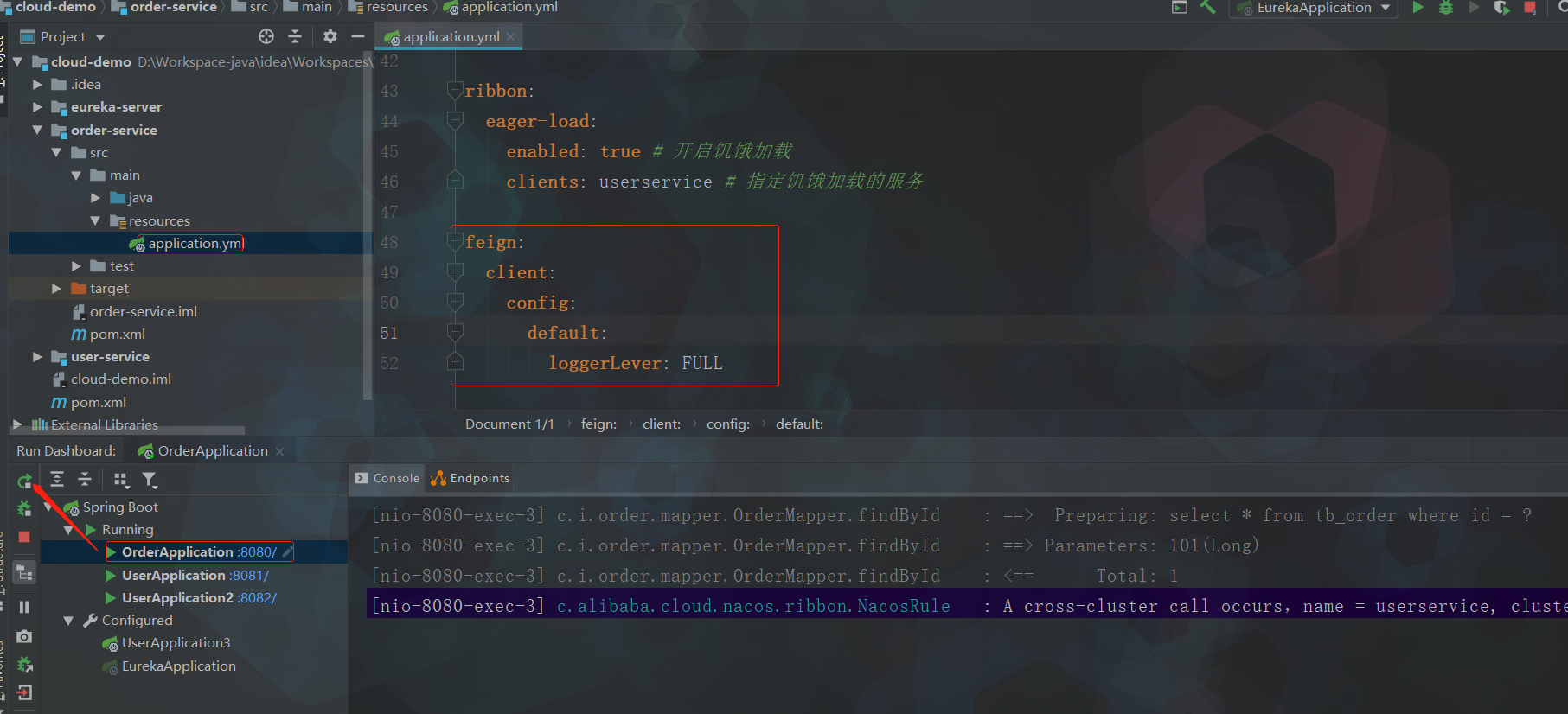Fold the eager-load: block at line 44

(x=455, y=121)
